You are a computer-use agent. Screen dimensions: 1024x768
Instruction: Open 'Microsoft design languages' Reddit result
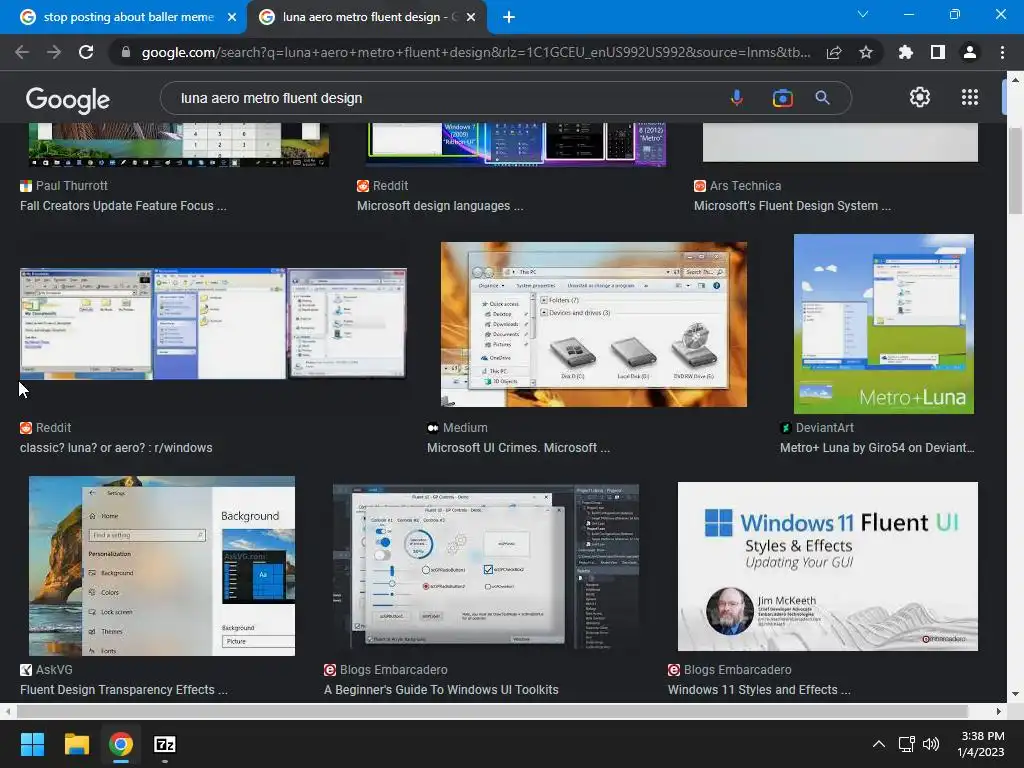pyautogui.click(x=440, y=206)
